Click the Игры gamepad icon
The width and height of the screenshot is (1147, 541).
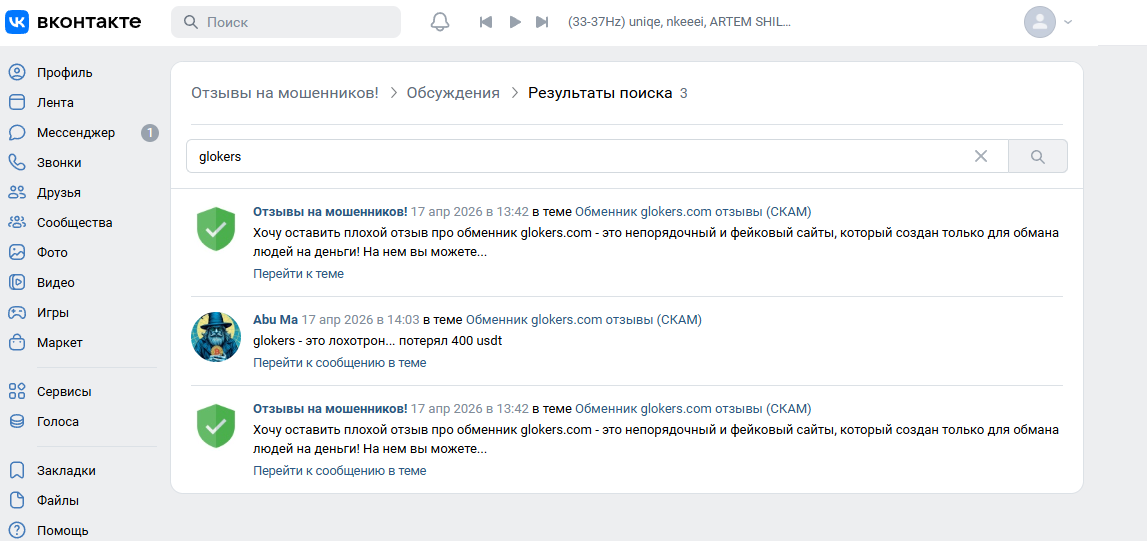(17, 312)
